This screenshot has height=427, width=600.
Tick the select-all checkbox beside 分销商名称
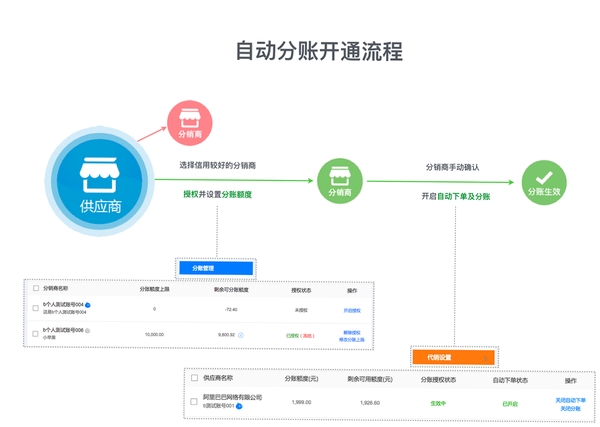(36, 288)
